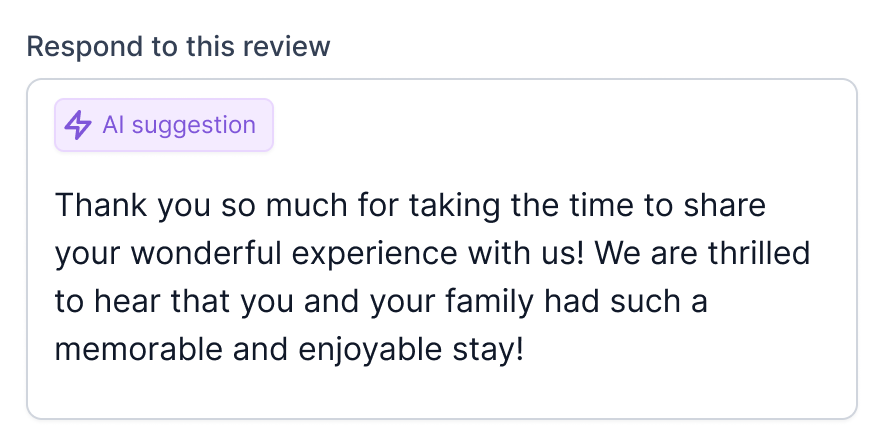This screenshot has height=446, width=884.
Task: Click the "Respond to this review" label
Action: coord(178,46)
